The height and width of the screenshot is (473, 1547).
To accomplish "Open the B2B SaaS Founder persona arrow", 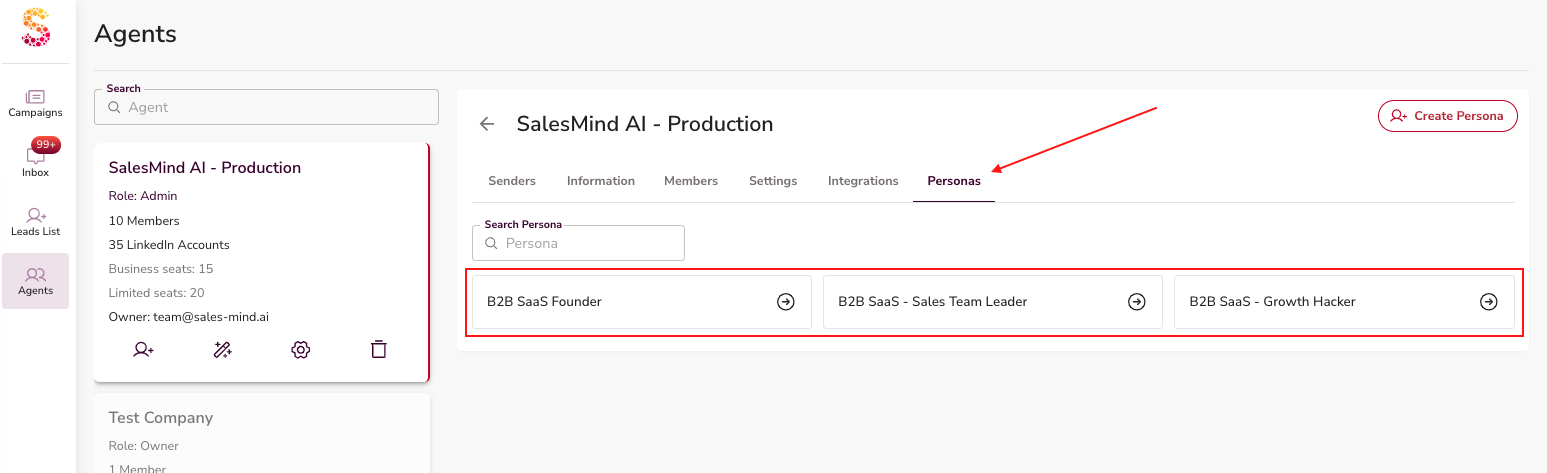I will tap(786, 302).
